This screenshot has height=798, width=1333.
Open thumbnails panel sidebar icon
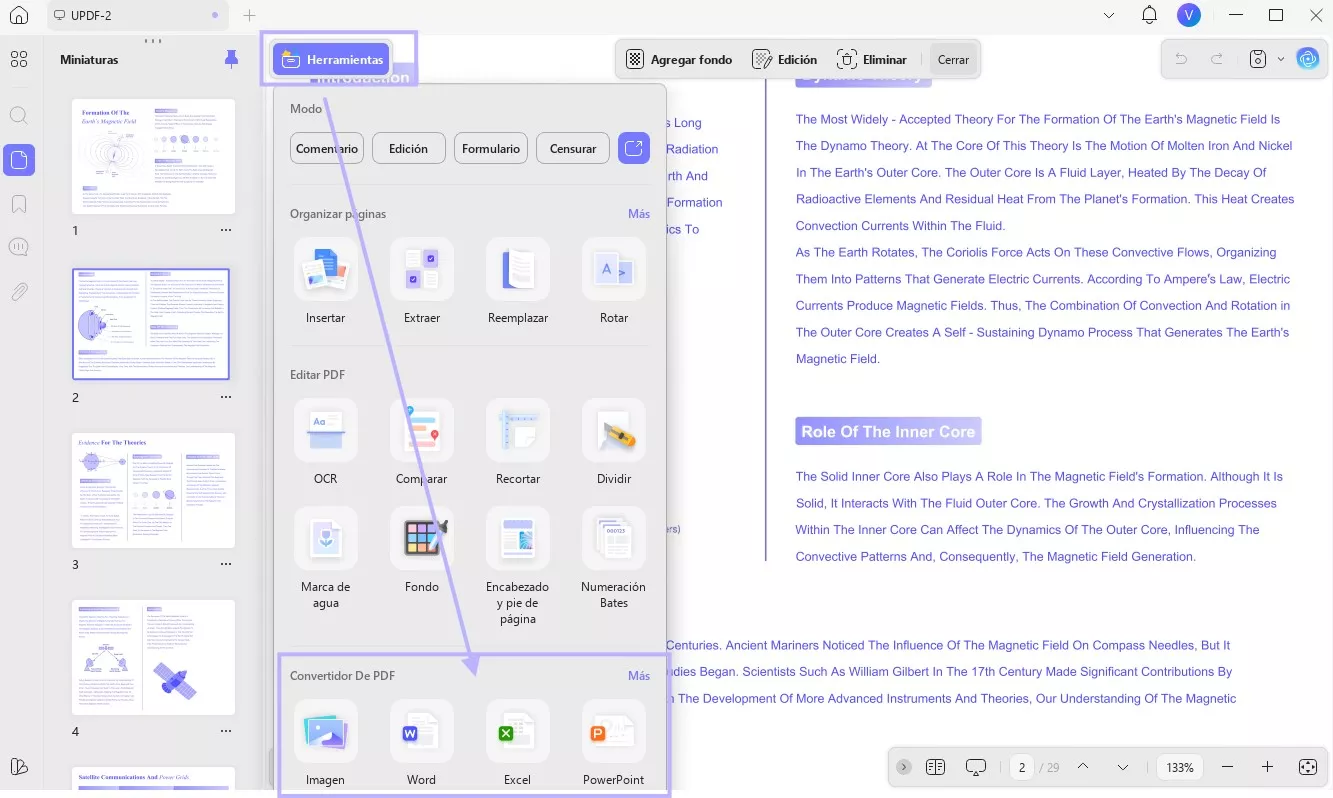pyautogui.click(x=19, y=159)
